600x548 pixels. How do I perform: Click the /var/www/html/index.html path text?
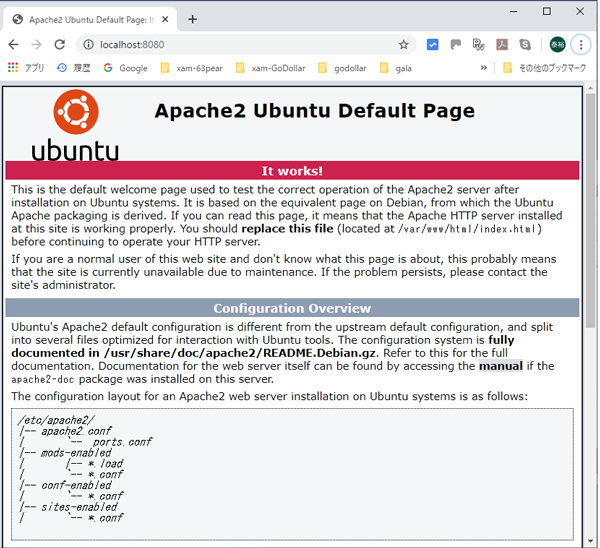tap(468, 229)
